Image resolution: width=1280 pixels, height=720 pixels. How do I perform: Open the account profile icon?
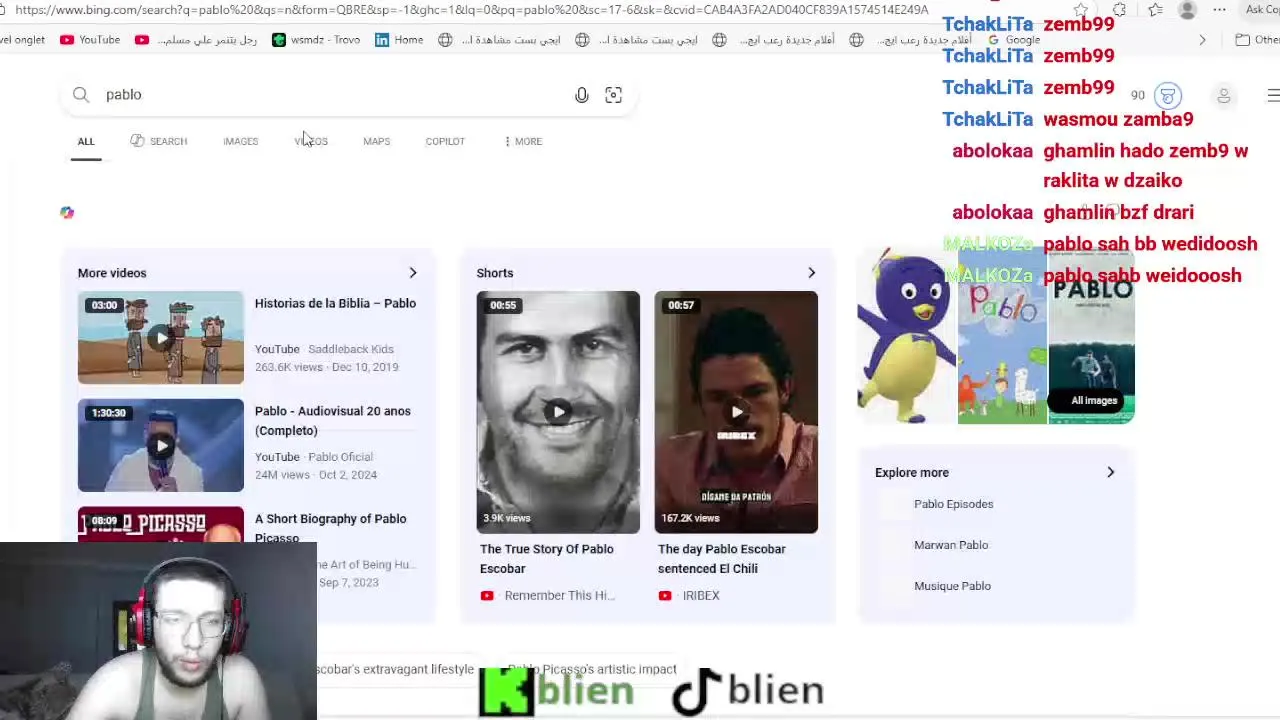coord(1223,96)
